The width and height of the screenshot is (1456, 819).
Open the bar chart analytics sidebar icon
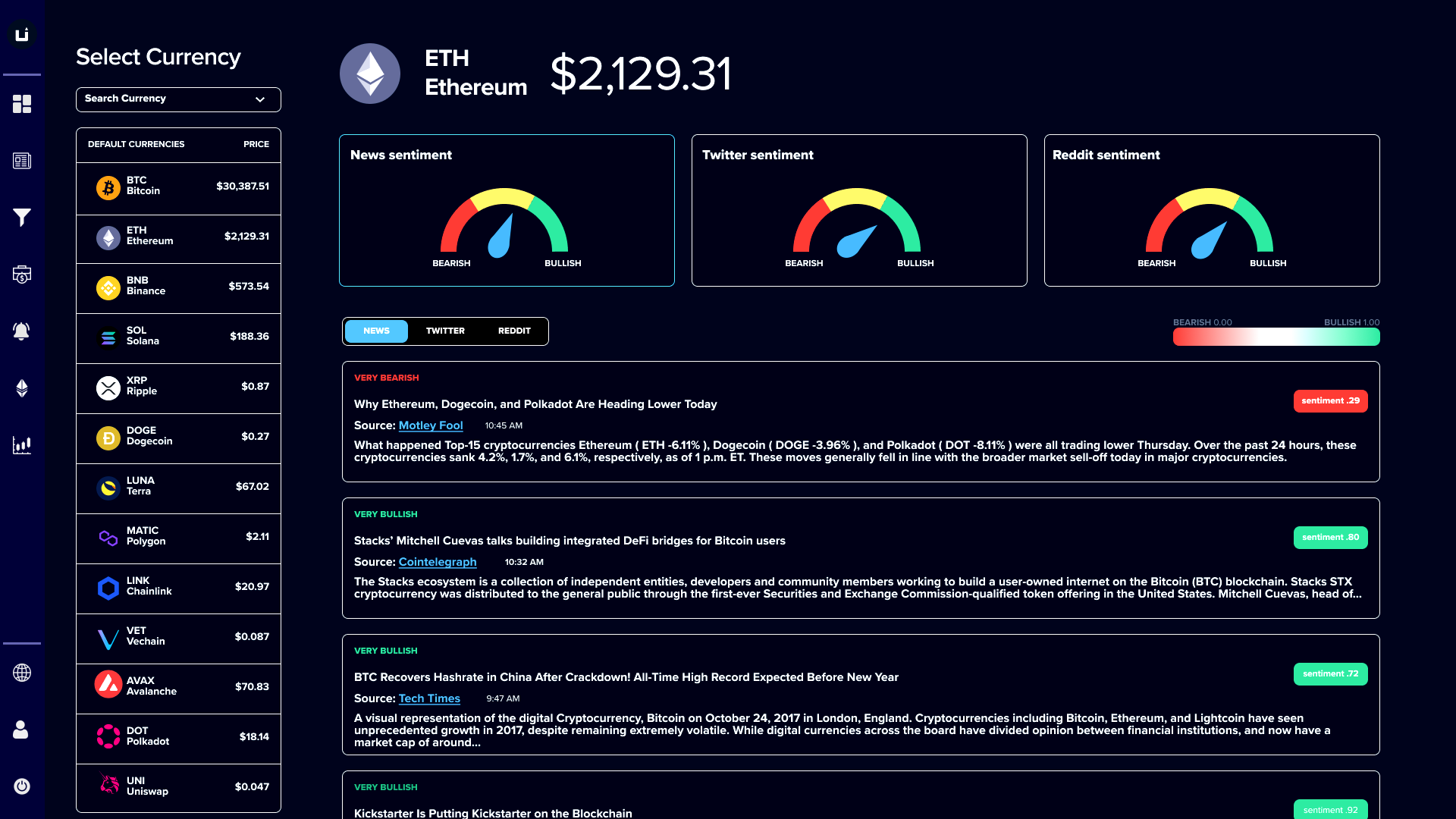[x=22, y=445]
